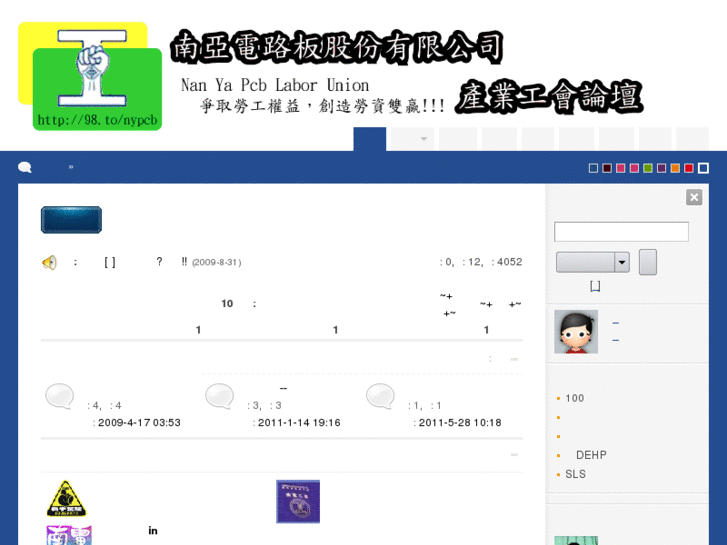Click the yellow triangle camera badge link
Screen dimensions: 727x545
pyautogui.click(x=66, y=499)
